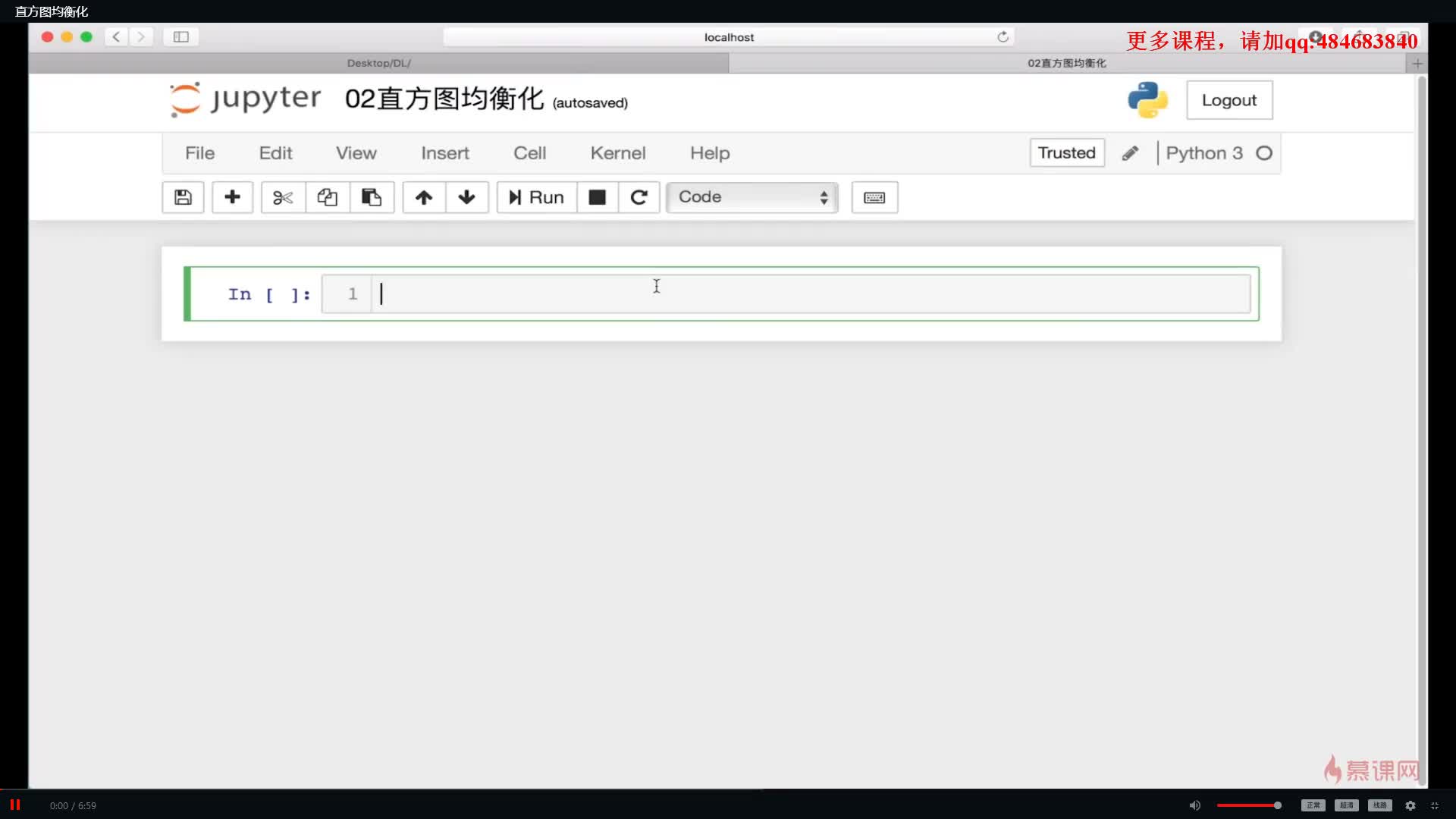Click the playback pause button

[x=15, y=805]
